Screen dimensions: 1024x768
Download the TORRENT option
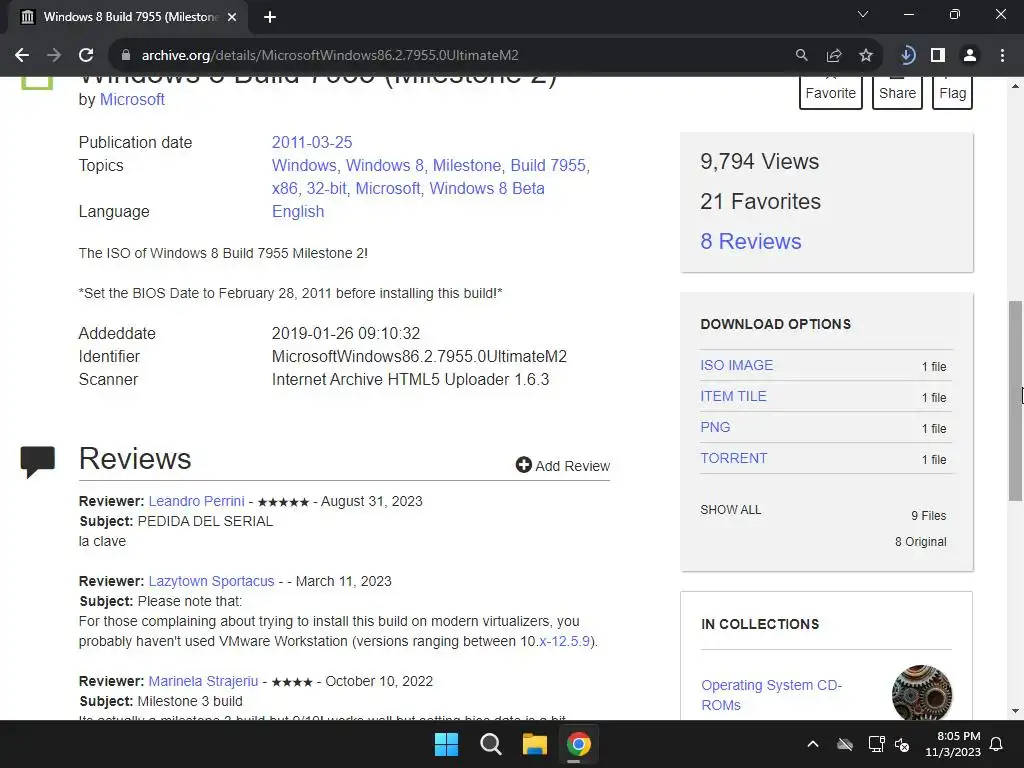[734, 458]
